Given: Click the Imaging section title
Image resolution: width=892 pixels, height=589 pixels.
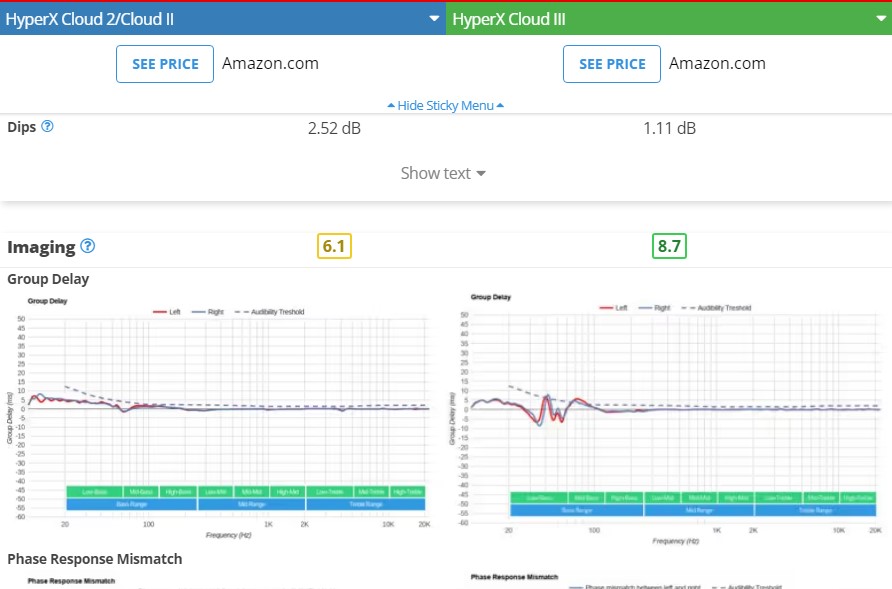Looking at the screenshot, I should [41, 247].
